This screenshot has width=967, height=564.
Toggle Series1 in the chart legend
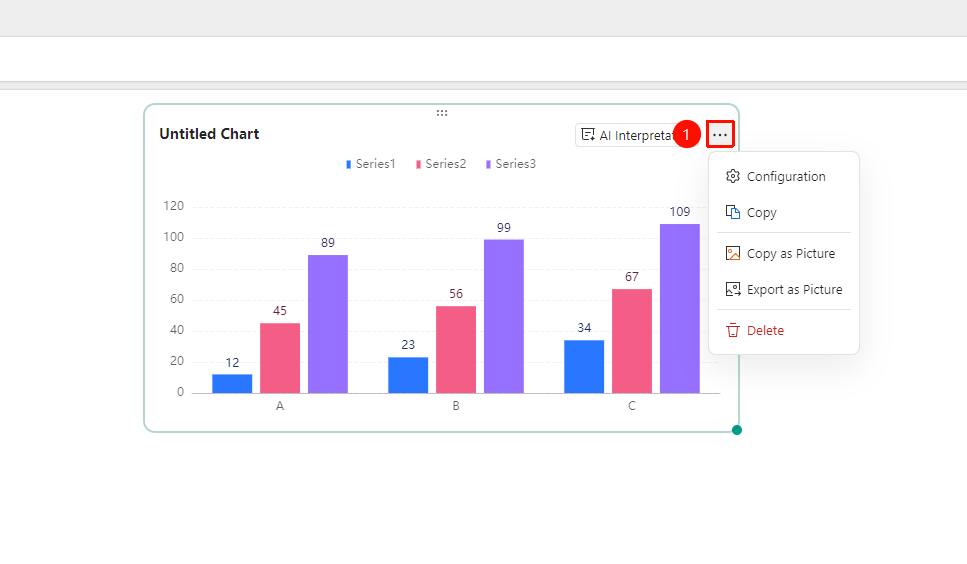[x=370, y=164]
